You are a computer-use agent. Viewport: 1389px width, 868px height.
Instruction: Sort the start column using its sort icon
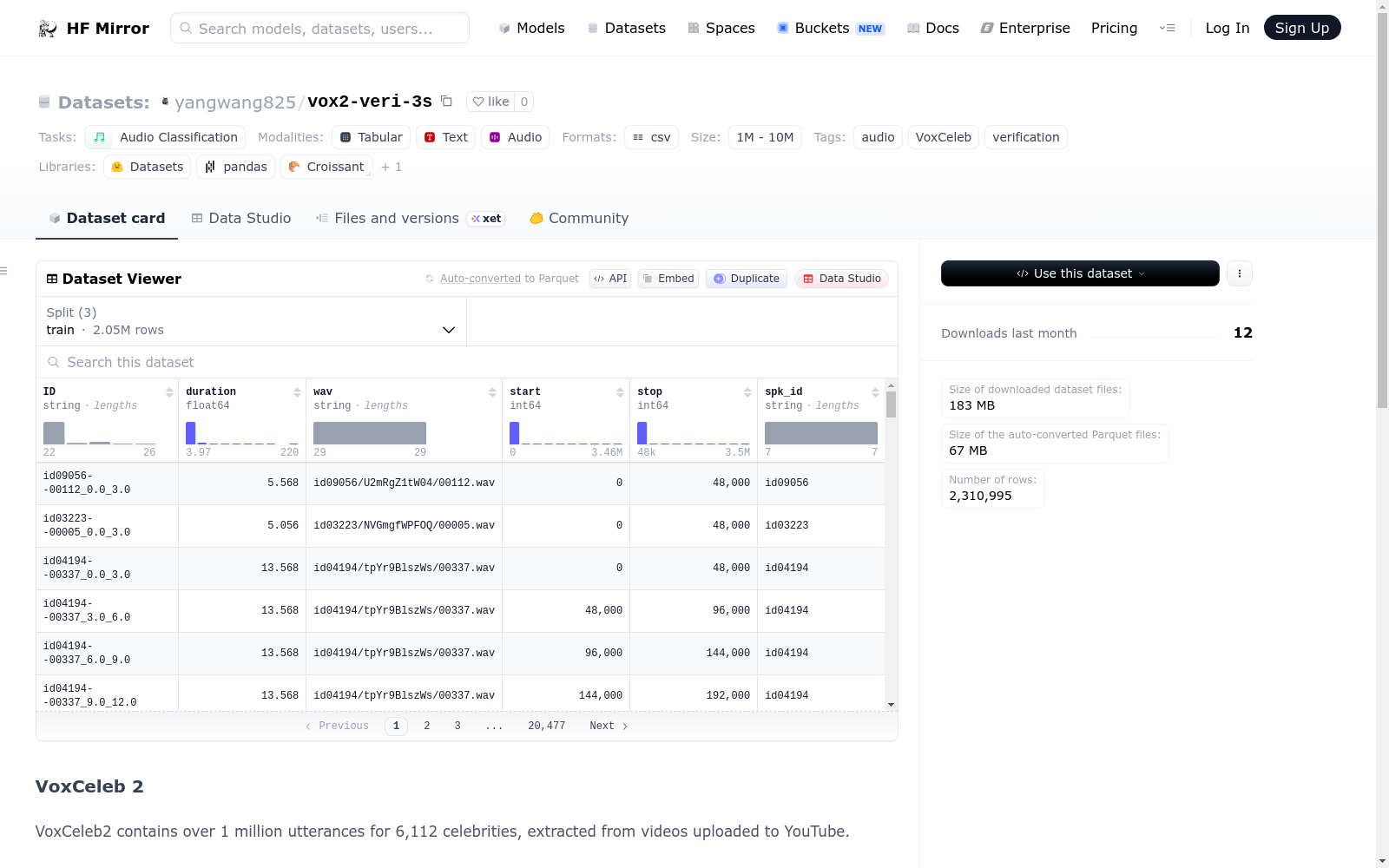pyautogui.click(x=620, y=392)
